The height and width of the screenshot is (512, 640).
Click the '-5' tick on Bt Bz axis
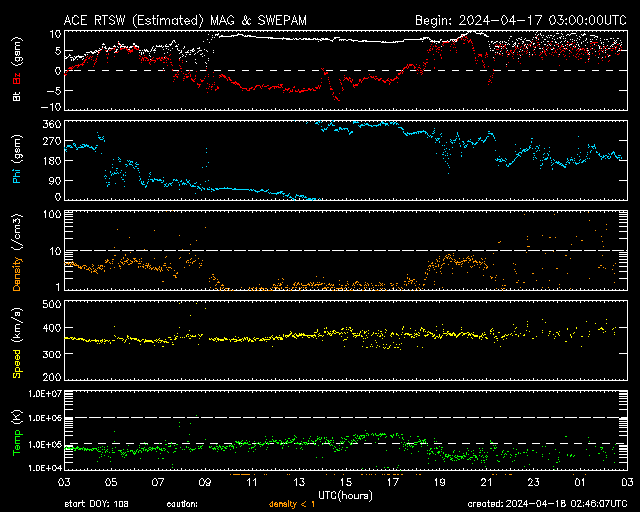tap(54, 91)
